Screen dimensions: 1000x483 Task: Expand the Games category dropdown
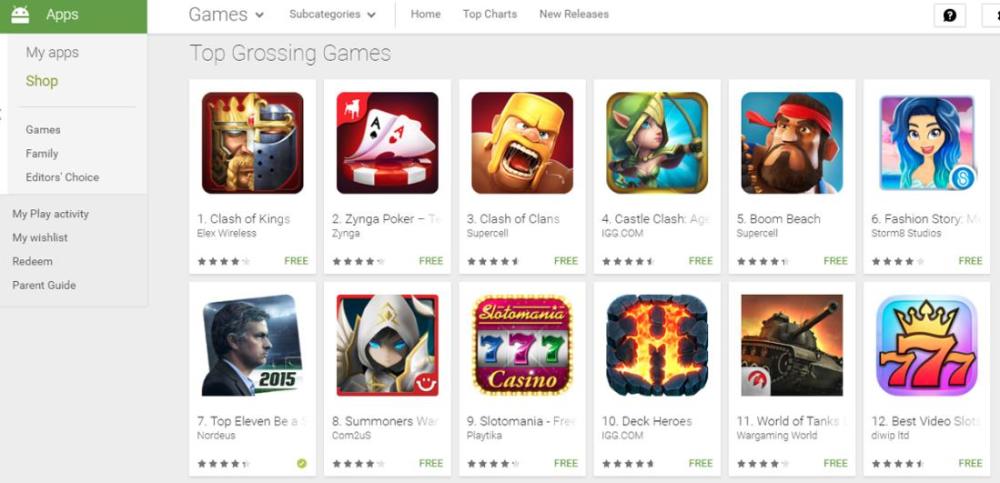click(226, 14)
